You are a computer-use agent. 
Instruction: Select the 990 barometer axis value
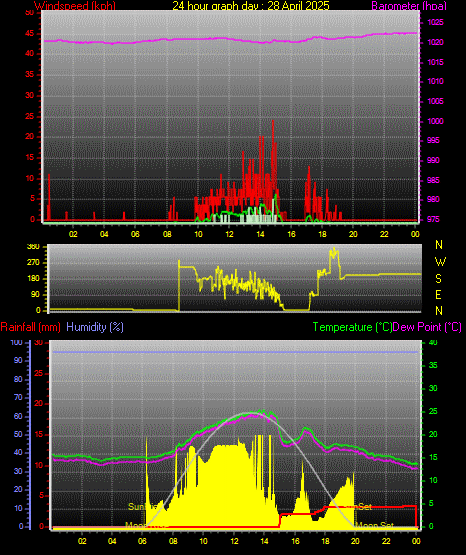pos(433,160)
